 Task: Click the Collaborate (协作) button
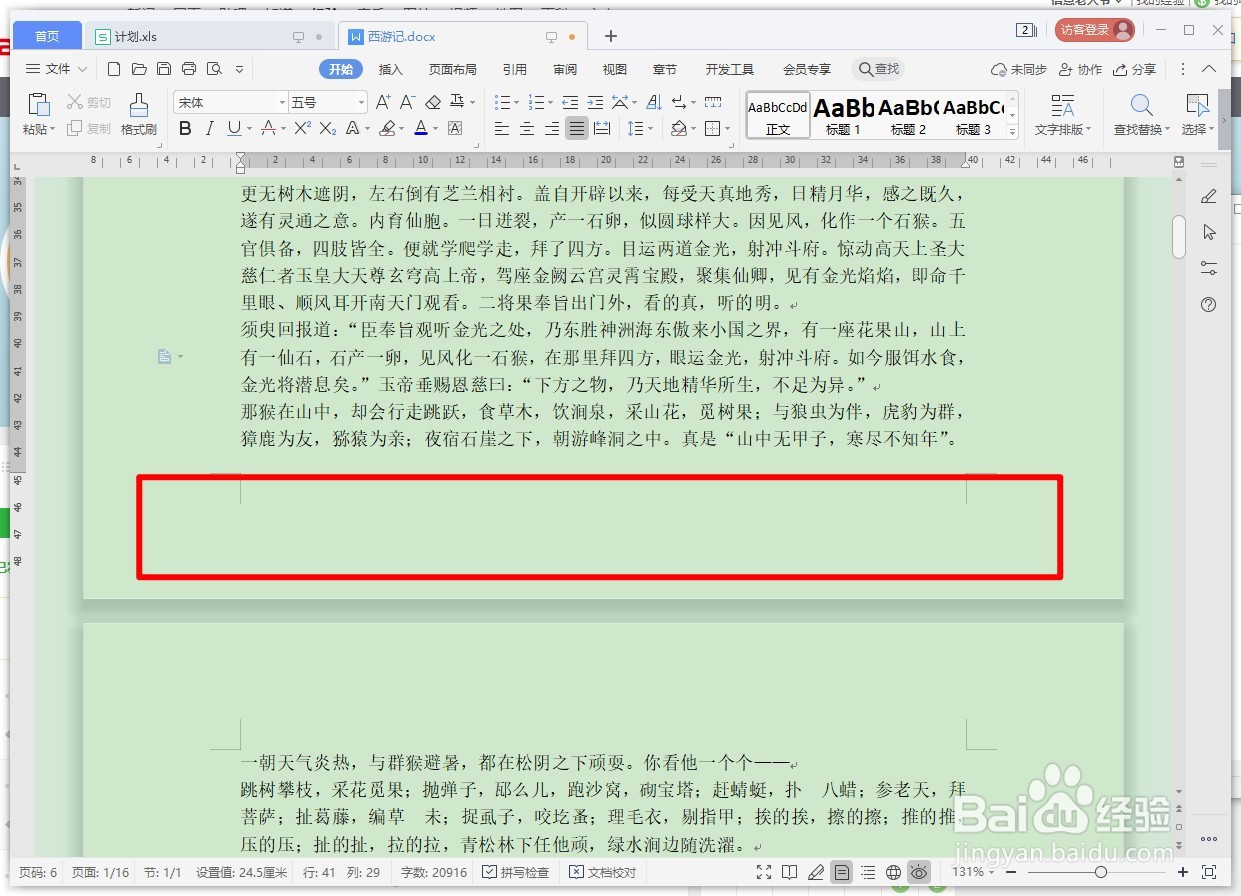(x=1080, y=69)
